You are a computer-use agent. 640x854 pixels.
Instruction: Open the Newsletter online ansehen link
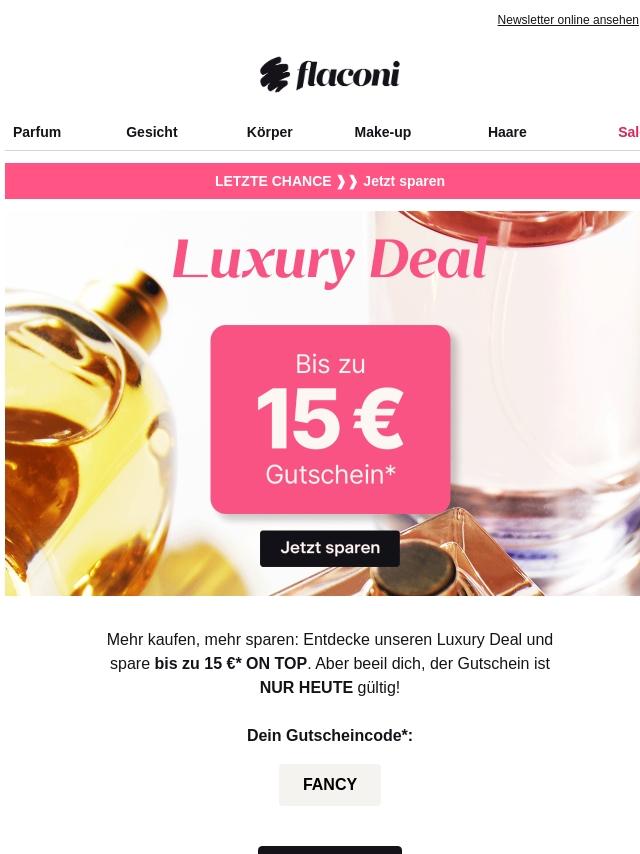pos(568,20)
